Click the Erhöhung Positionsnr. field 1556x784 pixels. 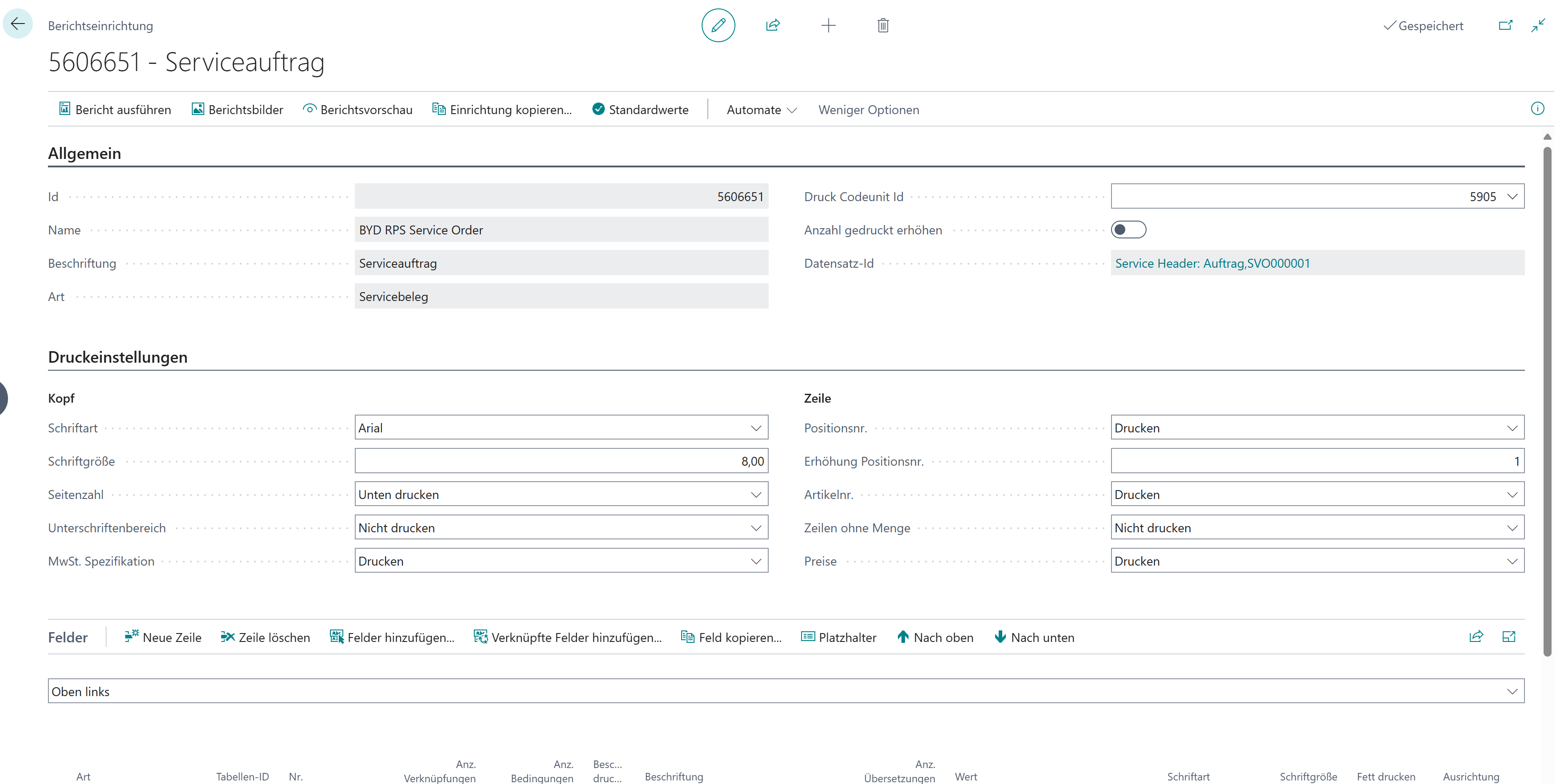coord(1317,461)
